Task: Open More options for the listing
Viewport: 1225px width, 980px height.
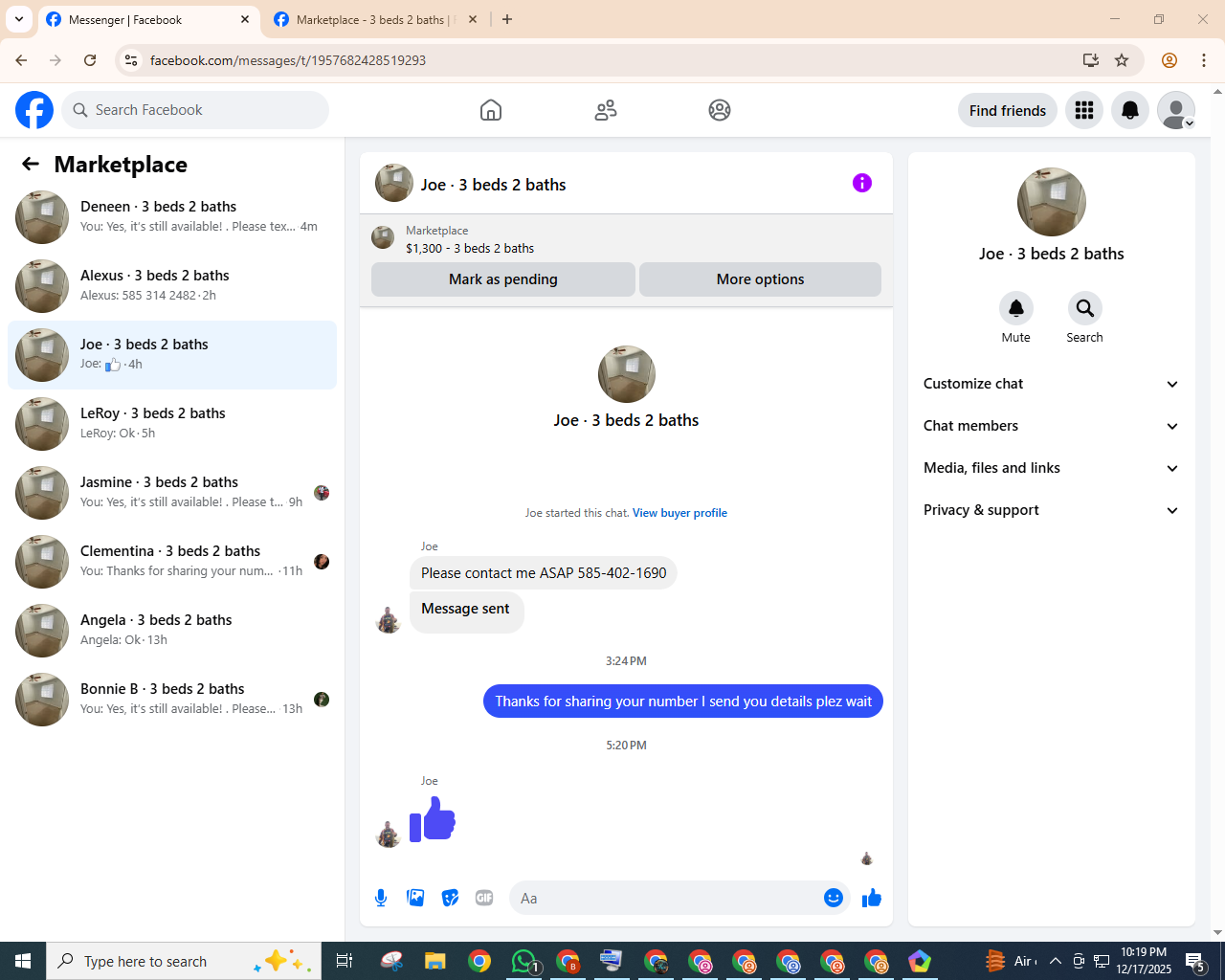Action: tap(760, 279)
